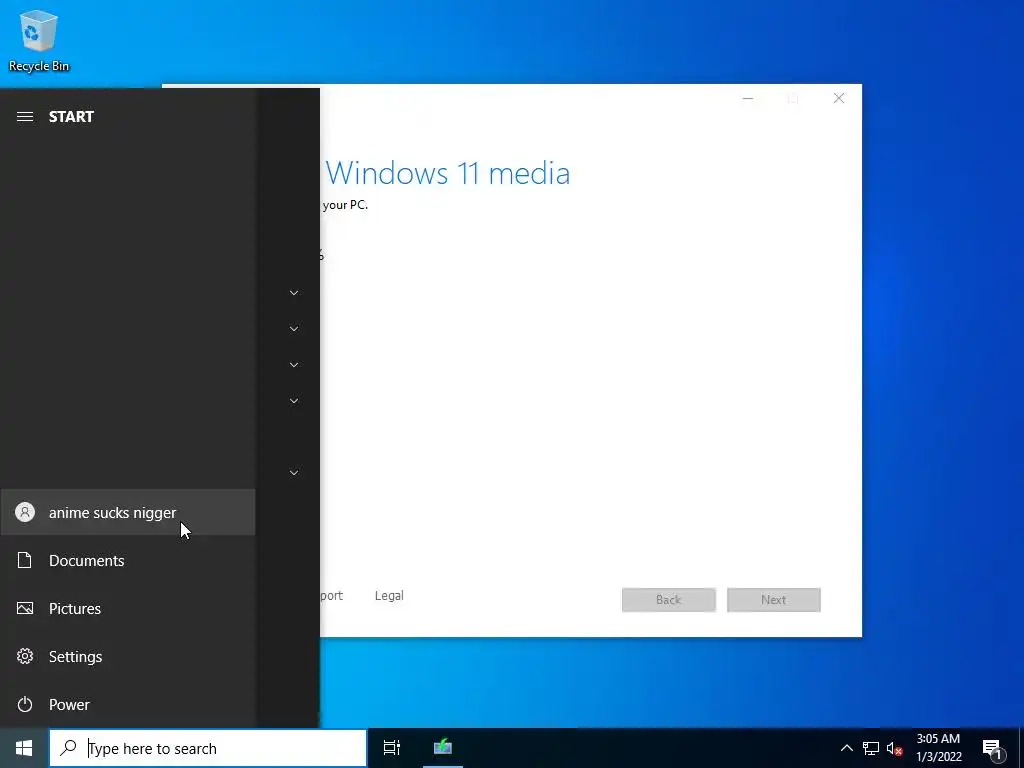Open the Recycle Bin desktop icon
The image size is (1024, 768).
(39, 40)
